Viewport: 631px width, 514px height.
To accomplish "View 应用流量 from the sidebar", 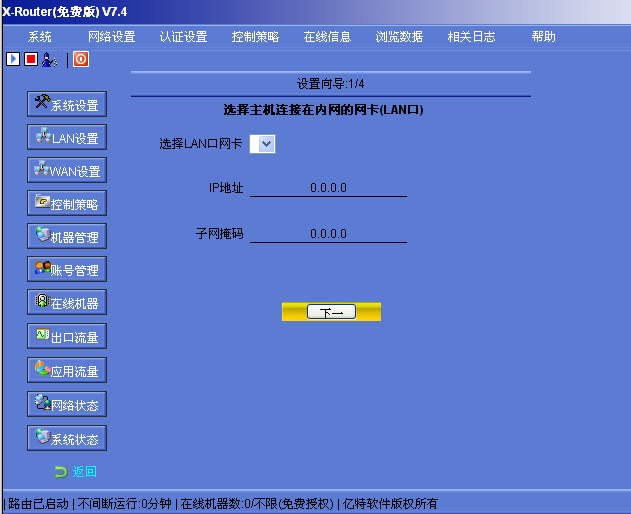I will pyautogui.click(x=67, y=370).
